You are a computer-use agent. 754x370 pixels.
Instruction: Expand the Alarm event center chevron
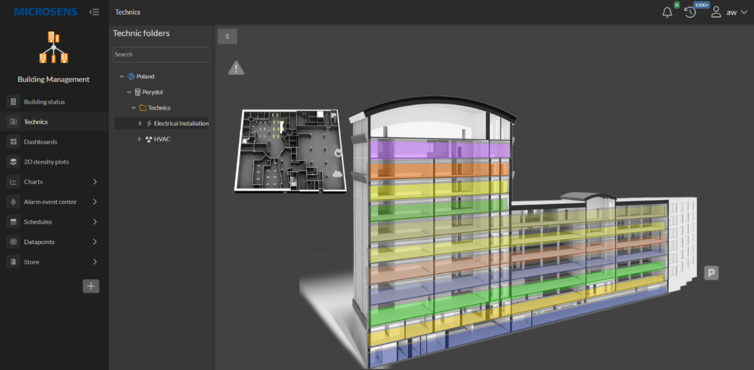pyautogui.click(x=95, y=202)
